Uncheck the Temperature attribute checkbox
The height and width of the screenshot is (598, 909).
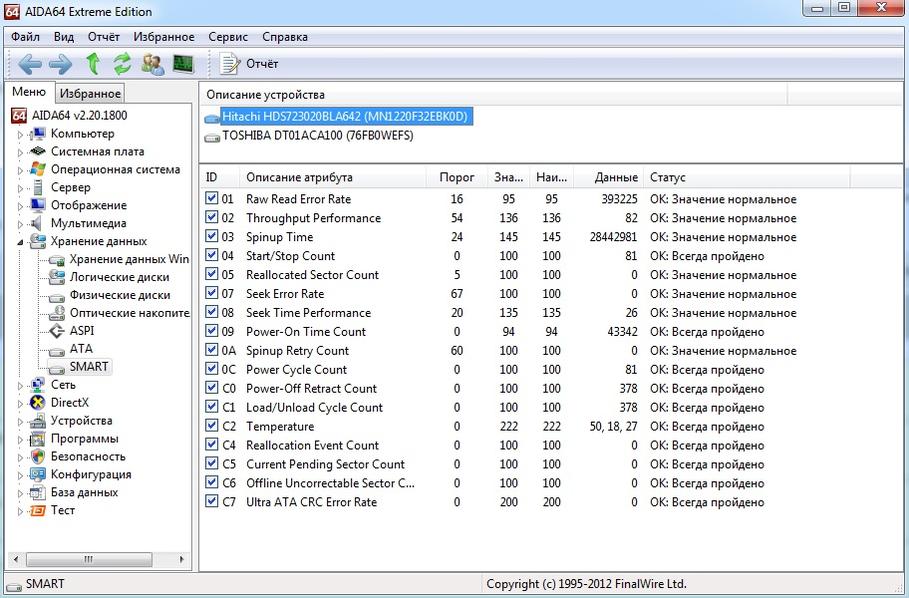[212, 426]
